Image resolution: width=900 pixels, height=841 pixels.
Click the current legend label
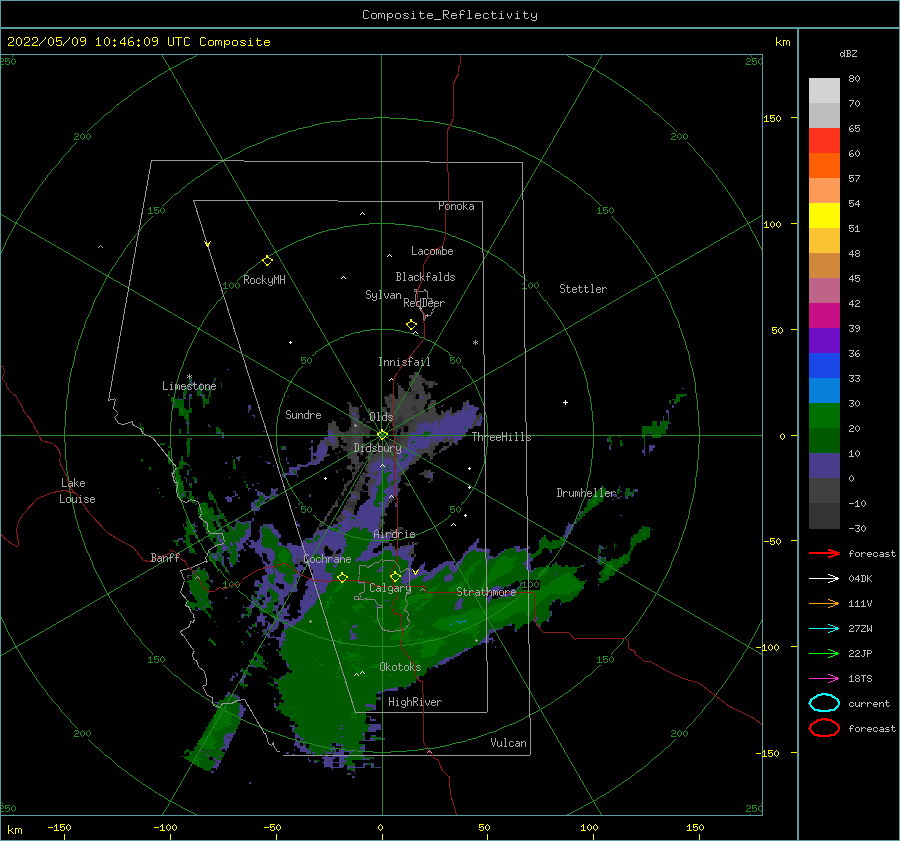point(869,704)
